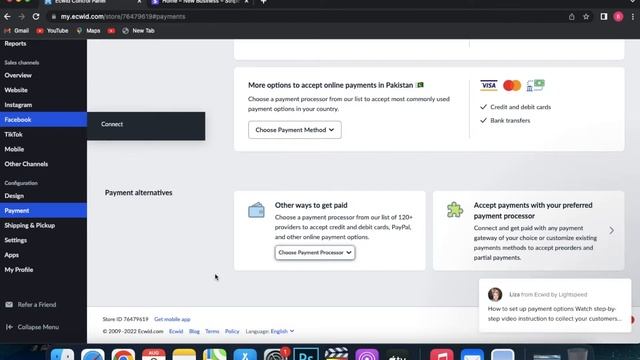The image size is (640, 360).
Task: Open the Ecwid footer link
Action: (x=176, y=331)
